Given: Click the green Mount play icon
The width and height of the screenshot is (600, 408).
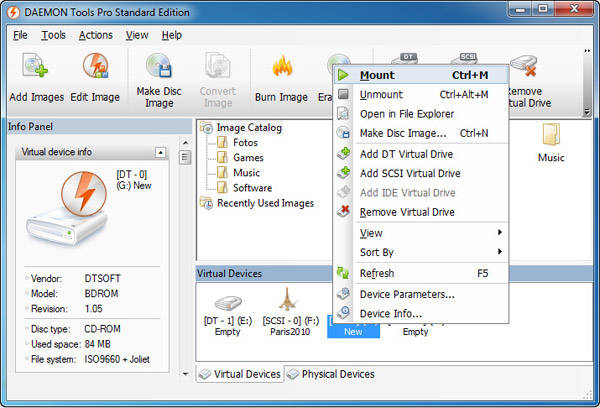Looking at the screenshot, I should pos(343,75).
